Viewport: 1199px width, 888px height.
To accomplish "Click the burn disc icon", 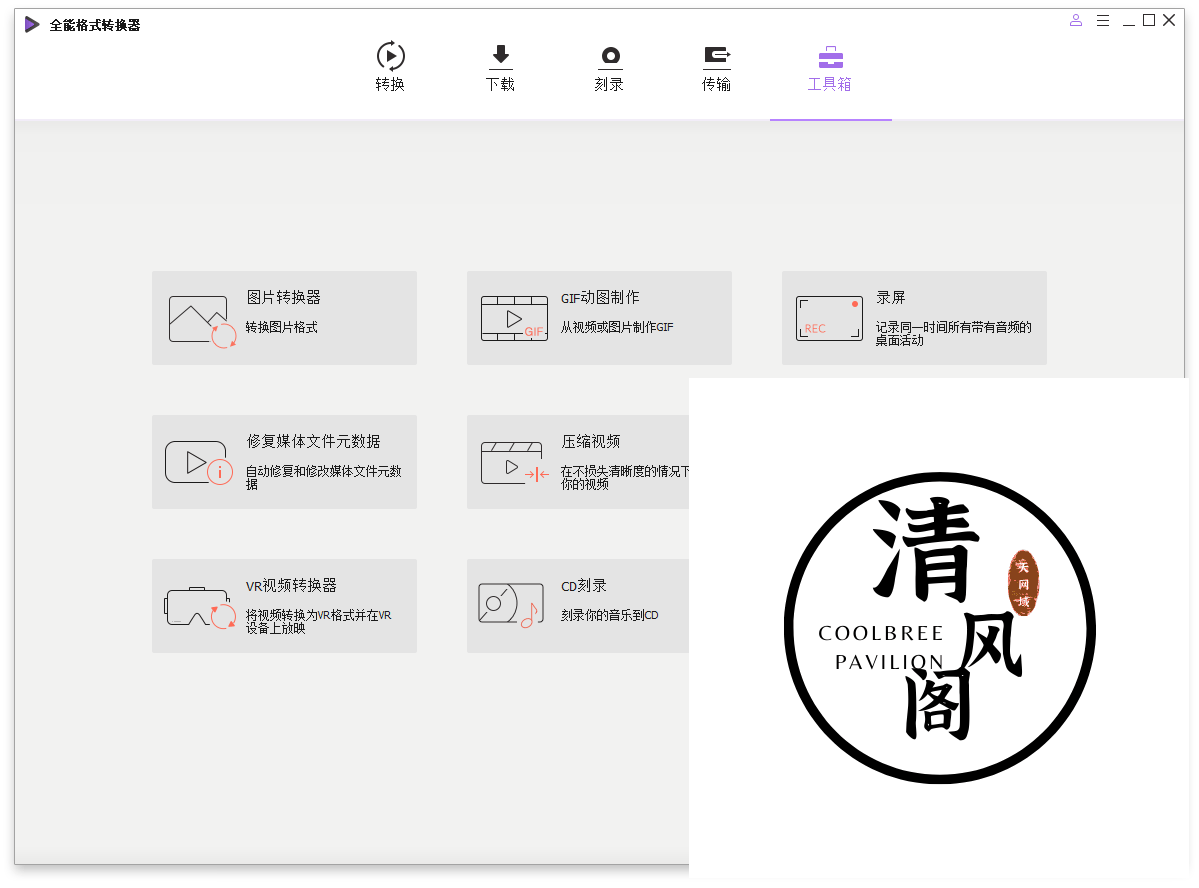I will tap(610, 57).
